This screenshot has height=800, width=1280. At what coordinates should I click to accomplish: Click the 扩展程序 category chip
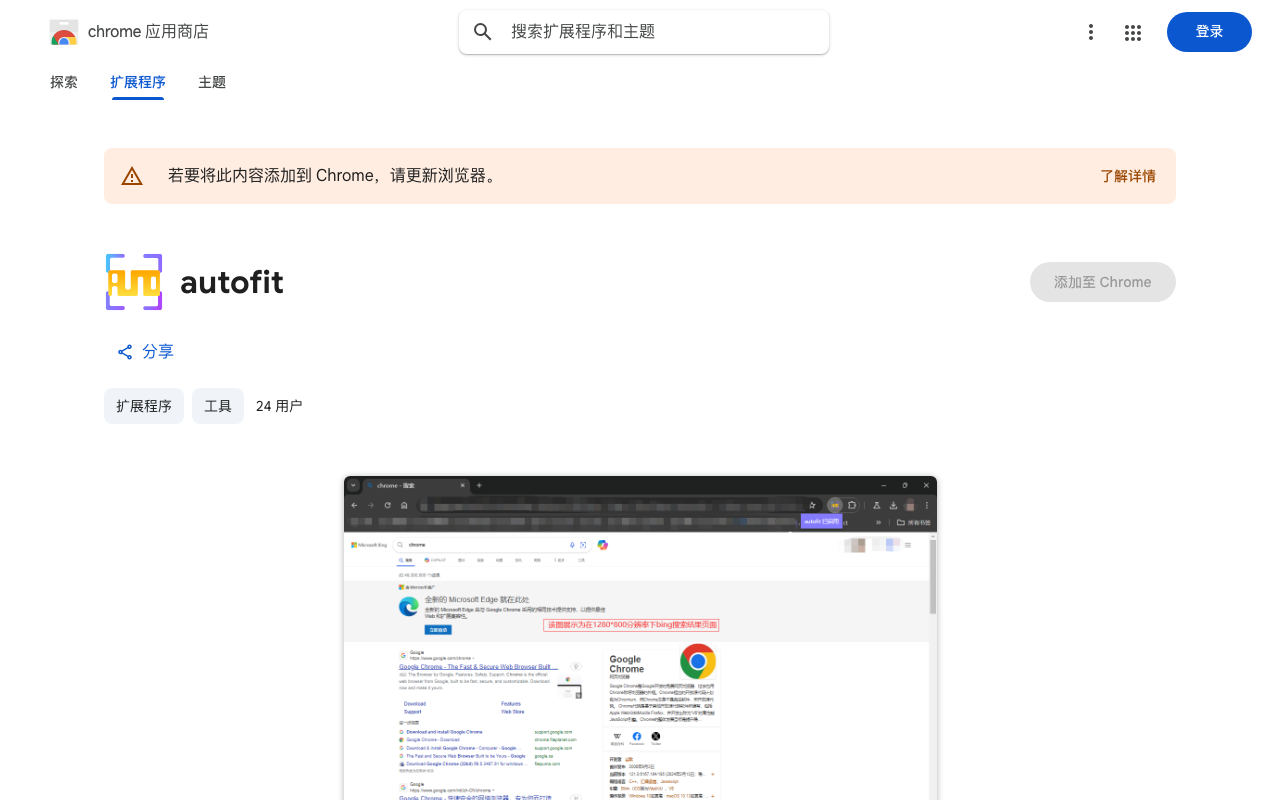(x=144, y=406)
